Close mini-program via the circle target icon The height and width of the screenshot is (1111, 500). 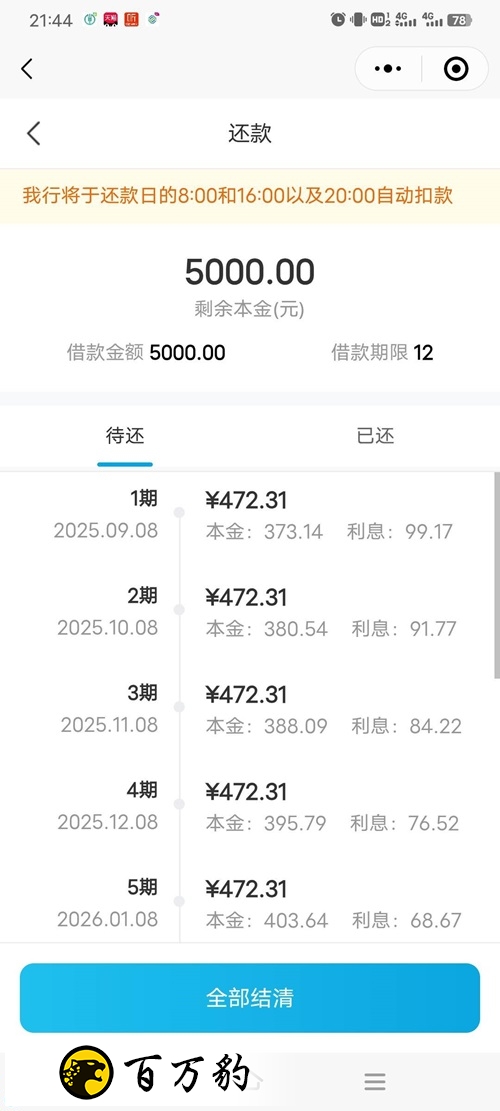(455, 69)
